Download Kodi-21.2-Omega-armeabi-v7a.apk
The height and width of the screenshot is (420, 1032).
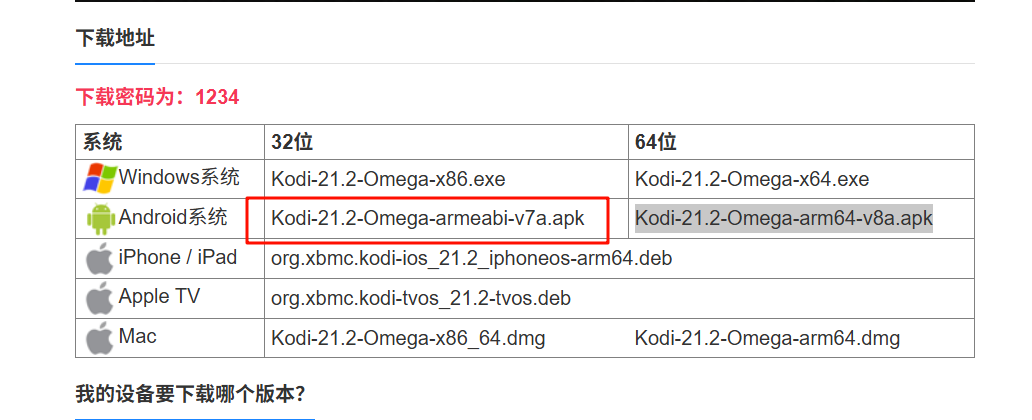point(427,218)
